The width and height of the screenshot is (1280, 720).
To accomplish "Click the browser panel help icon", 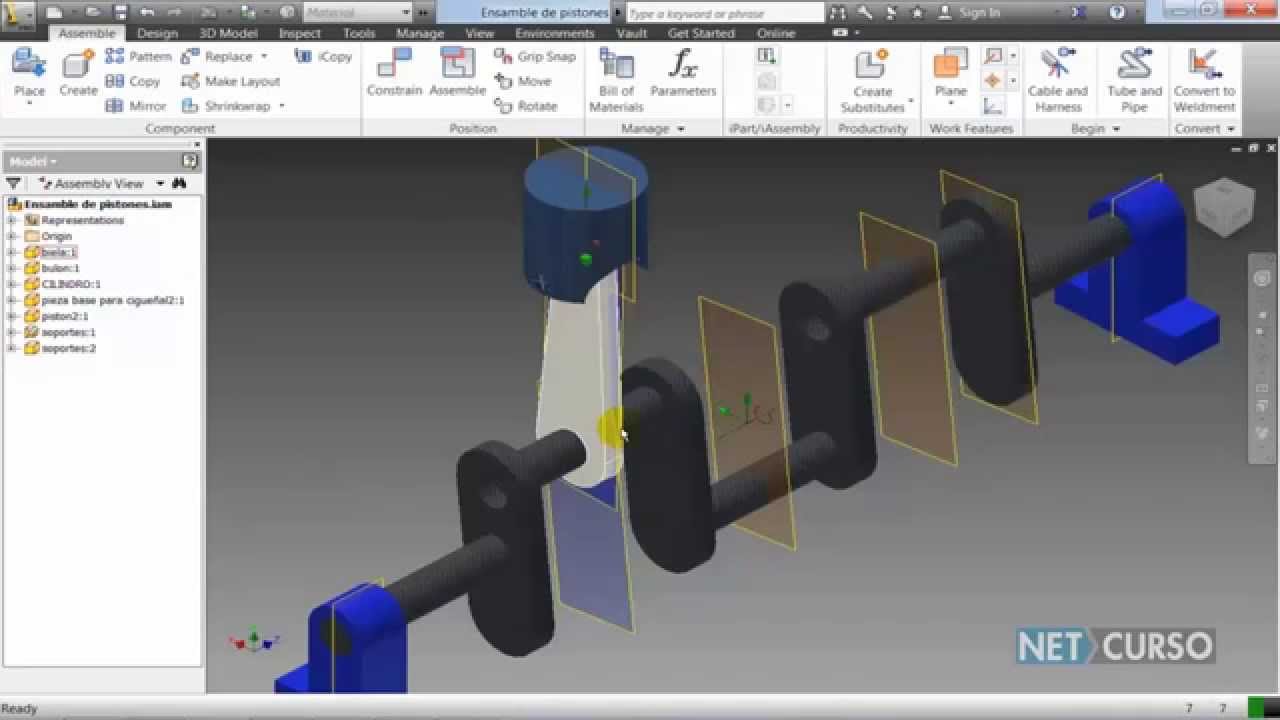I will coord(189,161).
